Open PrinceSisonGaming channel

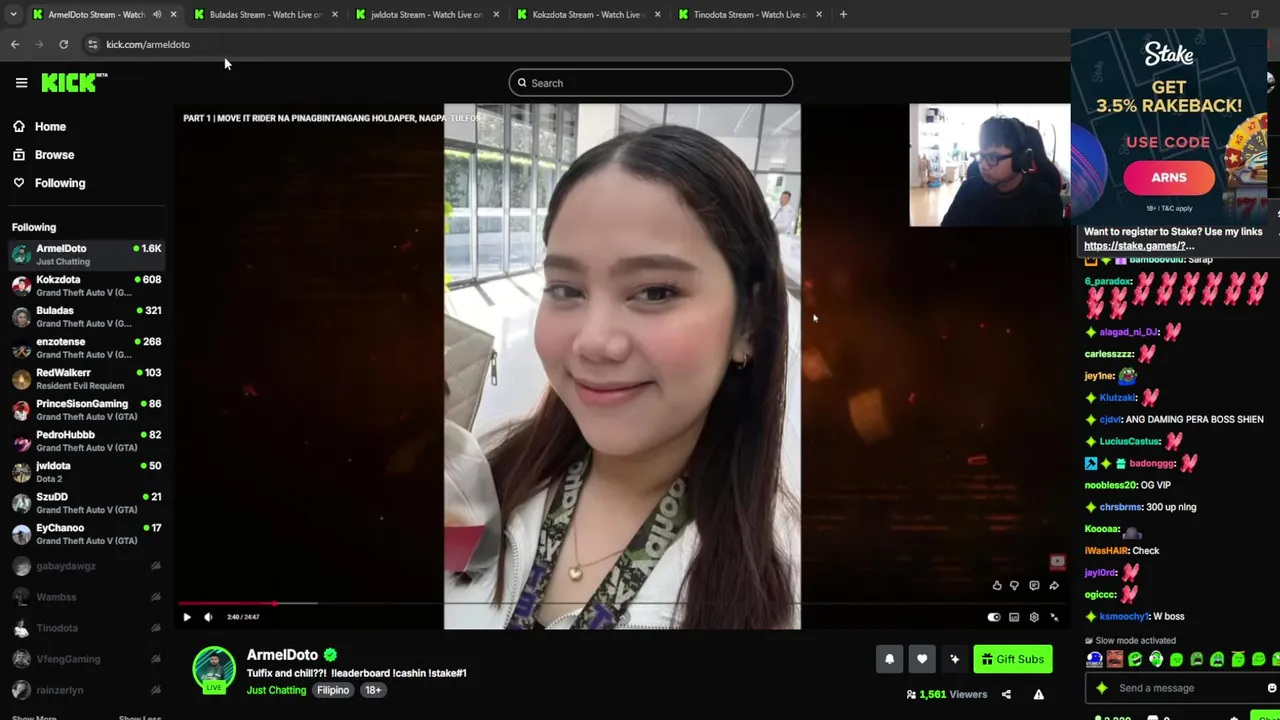pos(86,409)
